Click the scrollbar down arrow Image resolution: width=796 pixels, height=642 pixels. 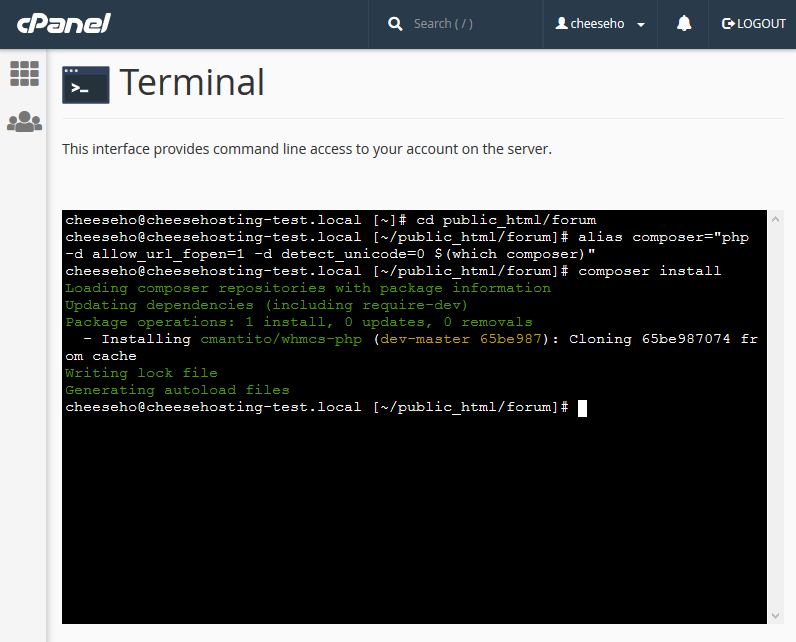[775, 616]
